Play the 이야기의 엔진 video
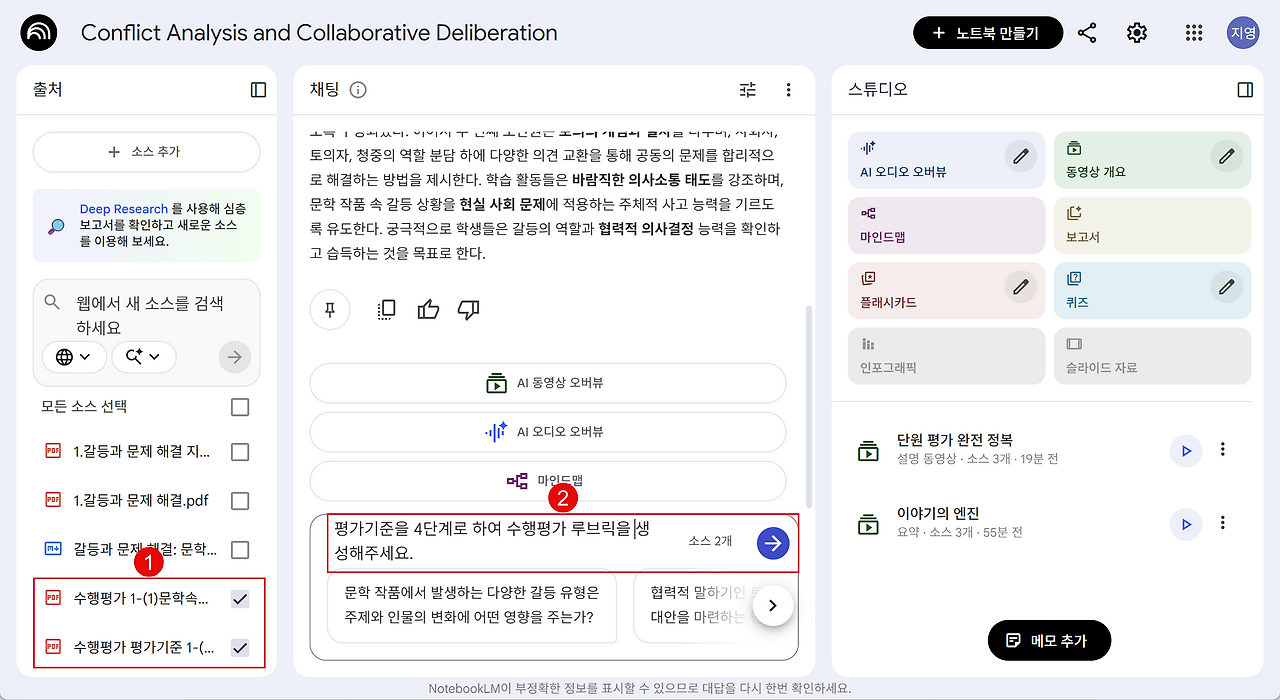 click(x=1186, y=524)
